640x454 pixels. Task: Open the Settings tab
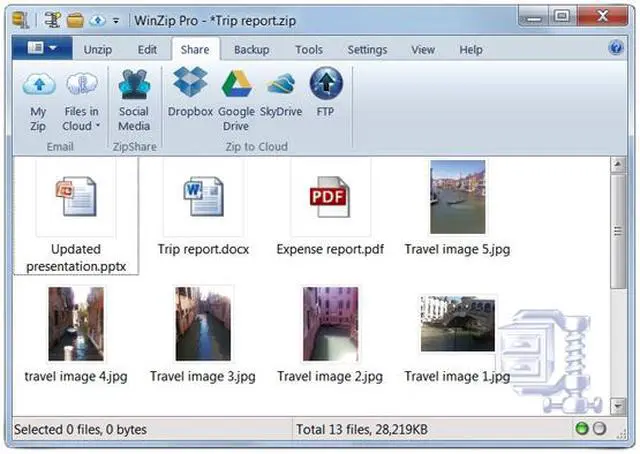pos(367,50)
